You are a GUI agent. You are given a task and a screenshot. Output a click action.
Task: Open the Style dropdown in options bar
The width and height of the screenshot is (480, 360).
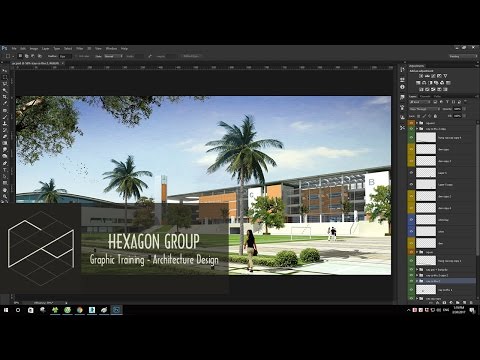[113, 56]
